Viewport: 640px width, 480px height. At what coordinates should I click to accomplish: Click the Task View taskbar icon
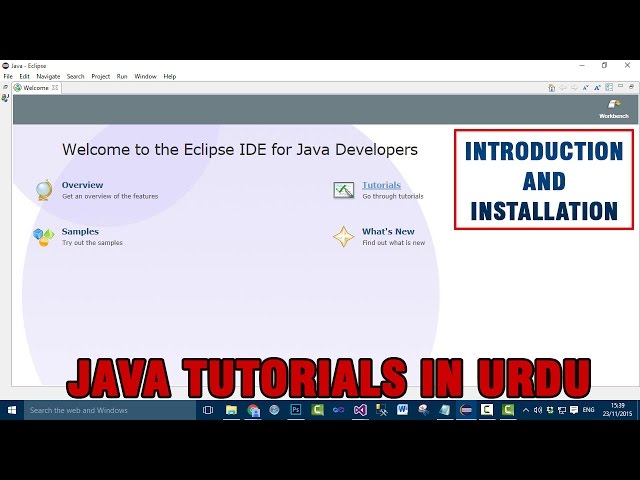(208, 410)
